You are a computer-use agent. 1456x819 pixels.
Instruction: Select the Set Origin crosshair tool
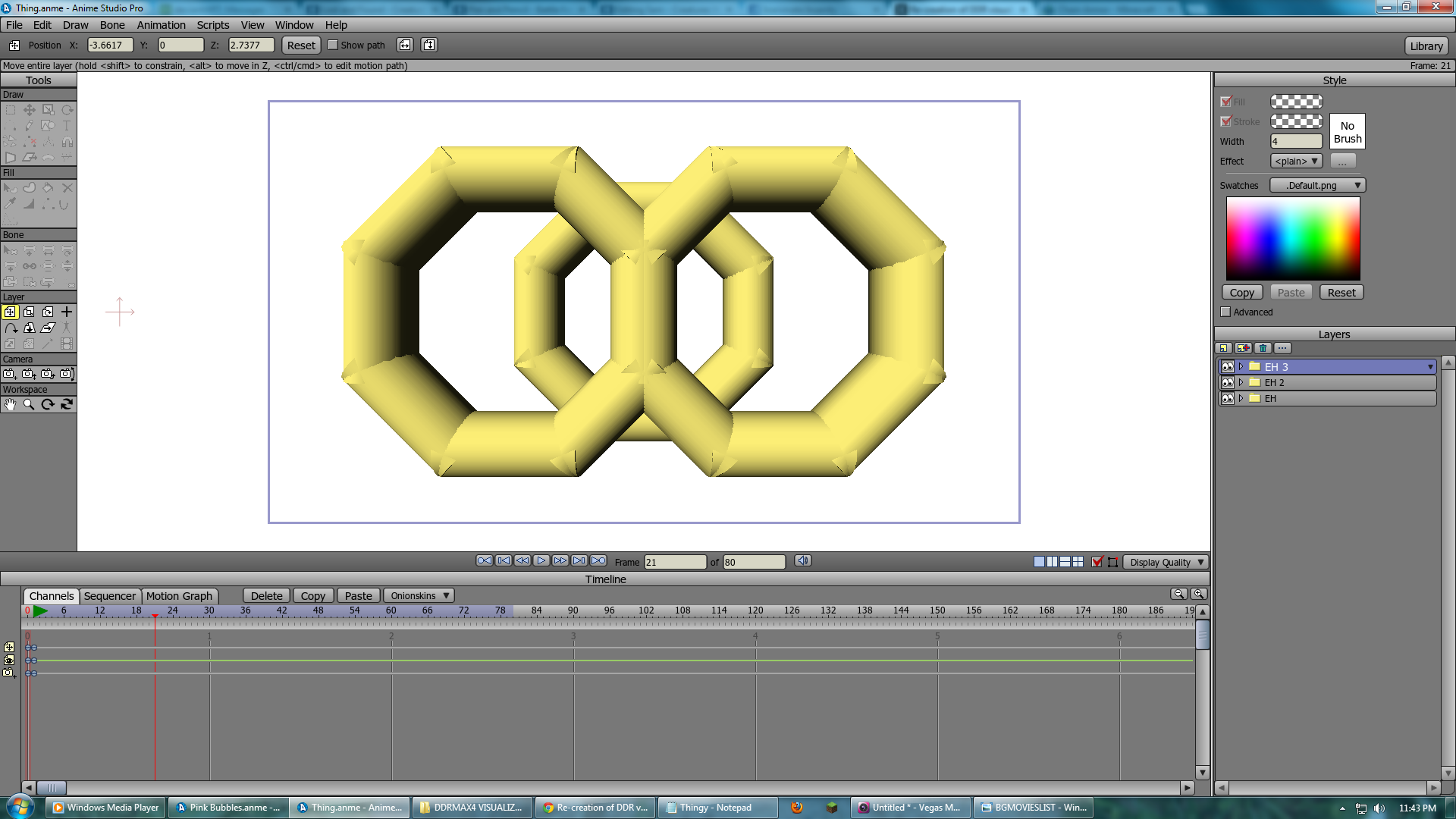click(67, 312)
